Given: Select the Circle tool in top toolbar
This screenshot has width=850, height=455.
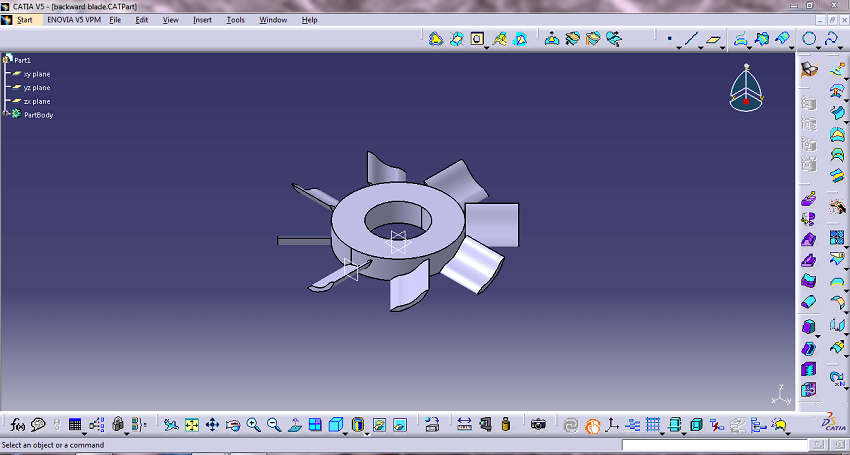Looking at the screenshot, I should click(809, 39).
